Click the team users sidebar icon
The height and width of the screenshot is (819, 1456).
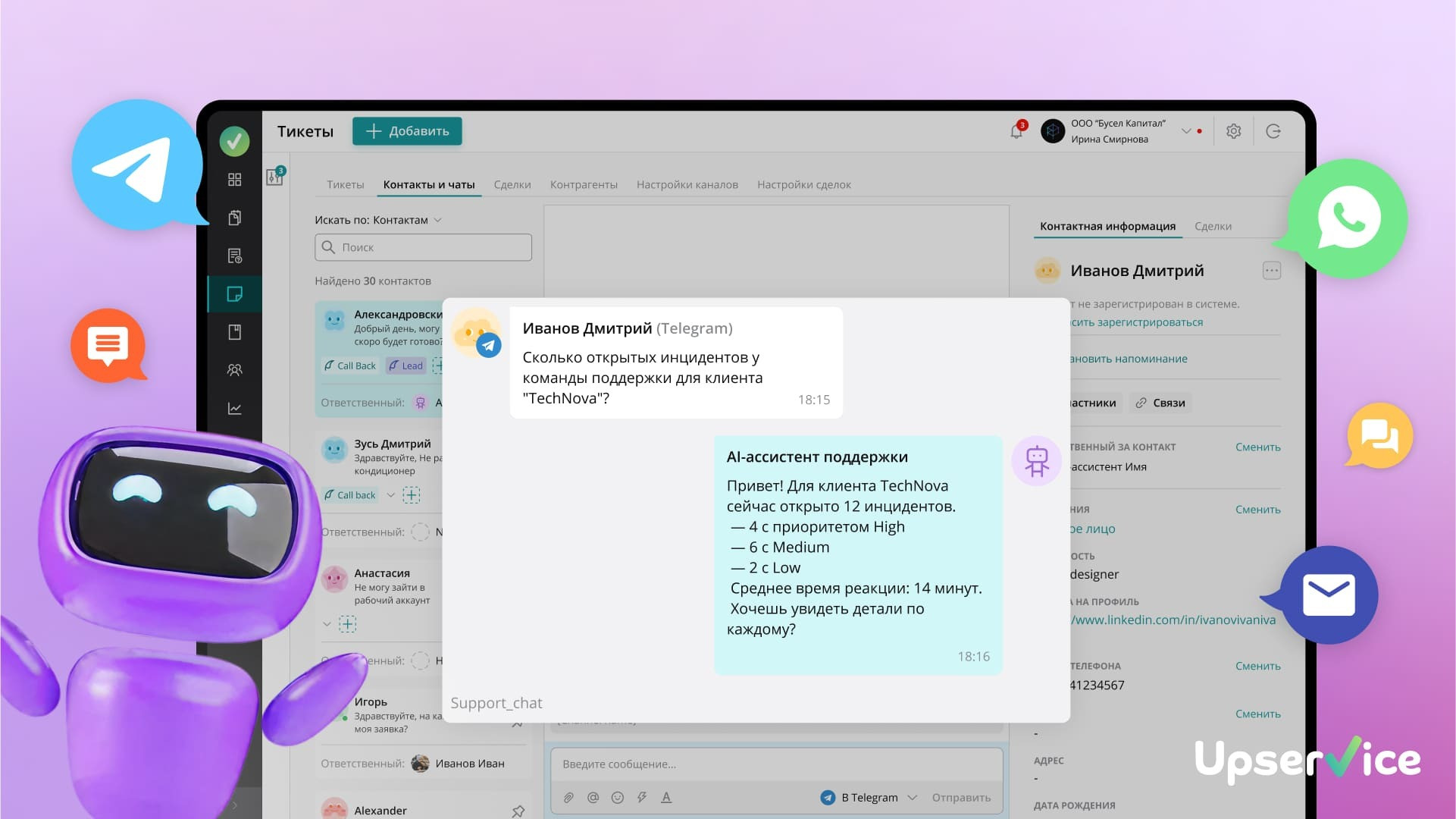[235, 370]
